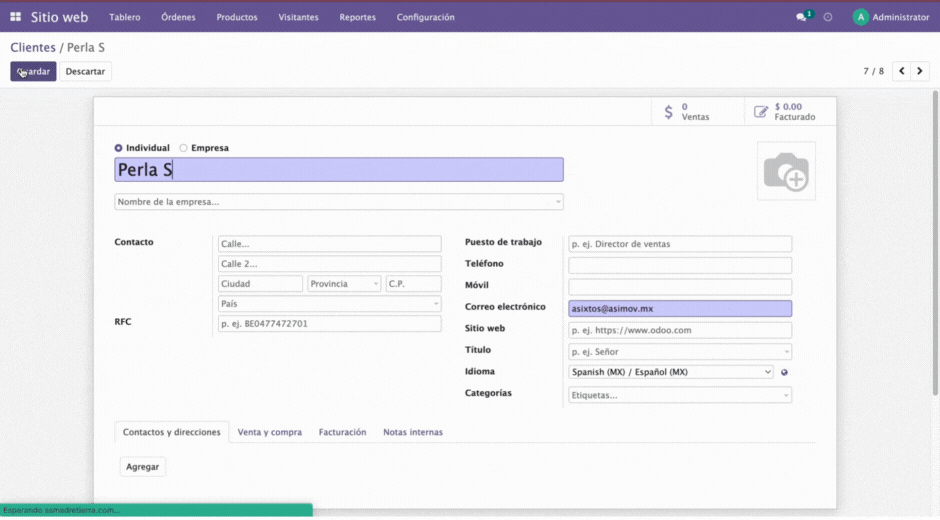Expand the Título dropdown
Screen dimensions: 940x520
680,351
